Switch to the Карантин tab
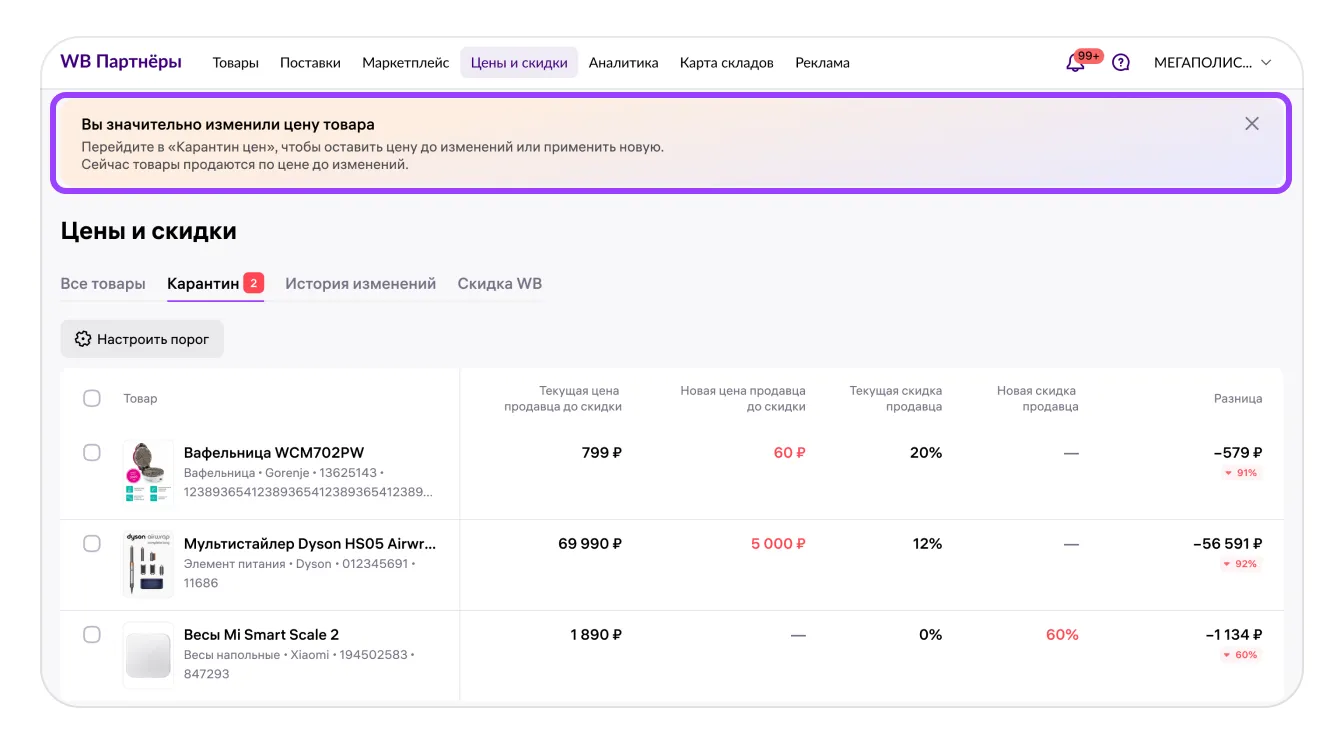The image size is (1344, 744). 215,284
